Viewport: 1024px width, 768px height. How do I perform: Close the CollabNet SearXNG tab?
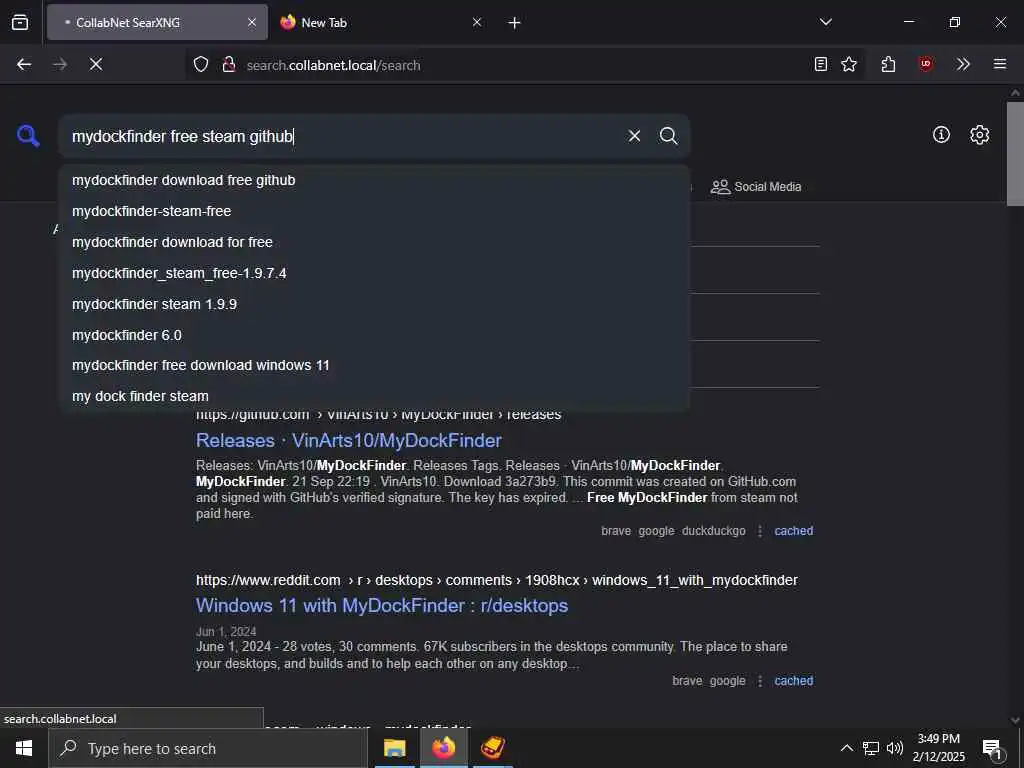point(252,22)
